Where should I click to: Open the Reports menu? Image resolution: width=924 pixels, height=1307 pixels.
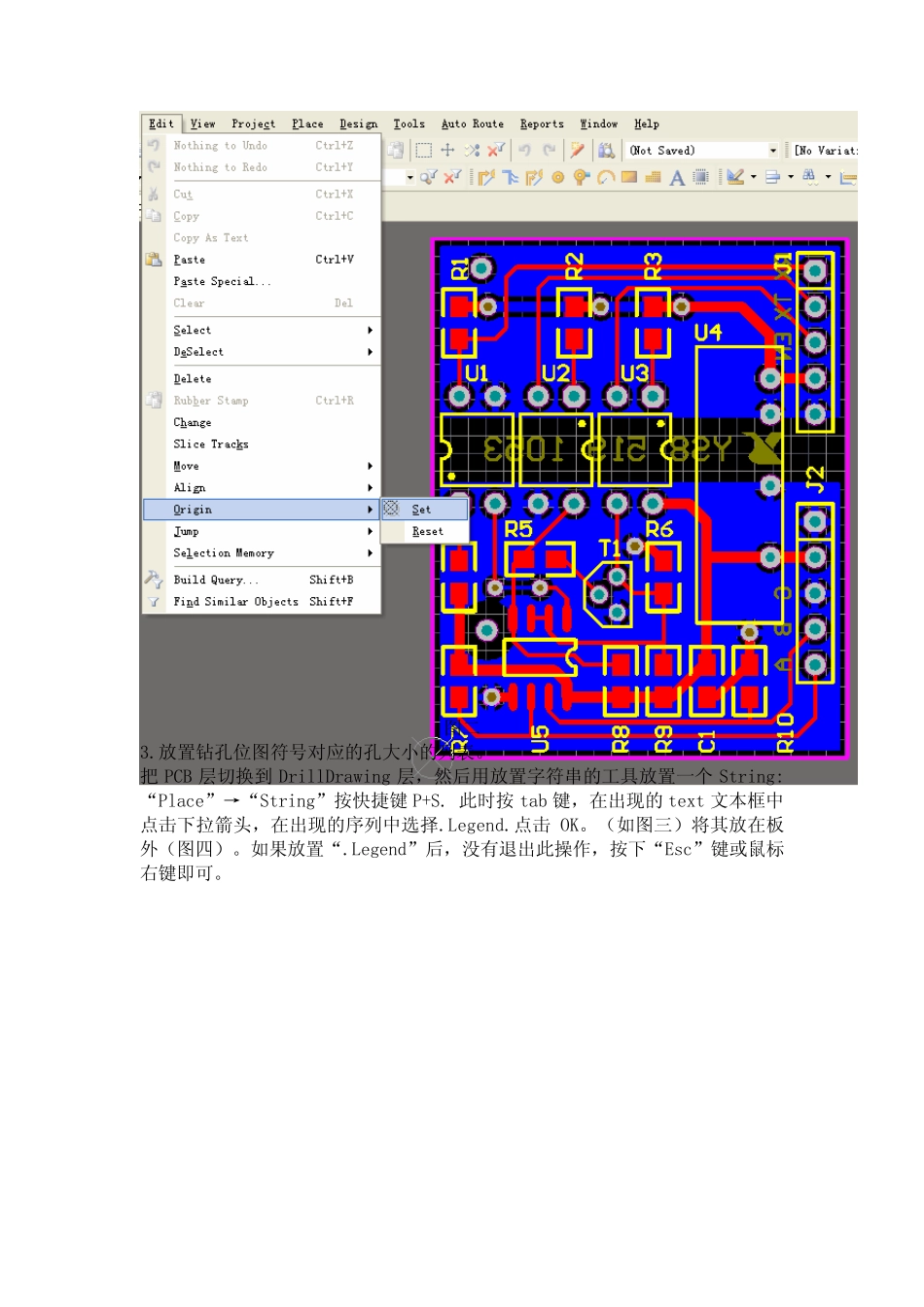pyautogui.click(x=542, y=124)
